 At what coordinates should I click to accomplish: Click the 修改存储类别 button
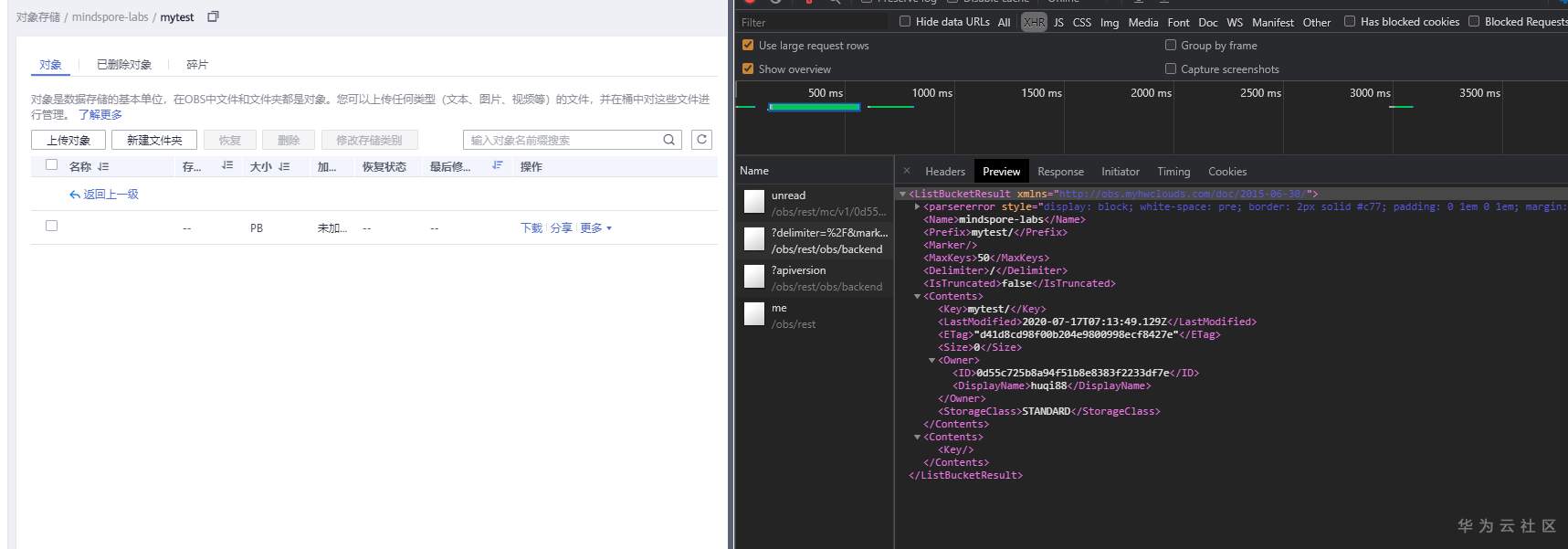[369, 140]
